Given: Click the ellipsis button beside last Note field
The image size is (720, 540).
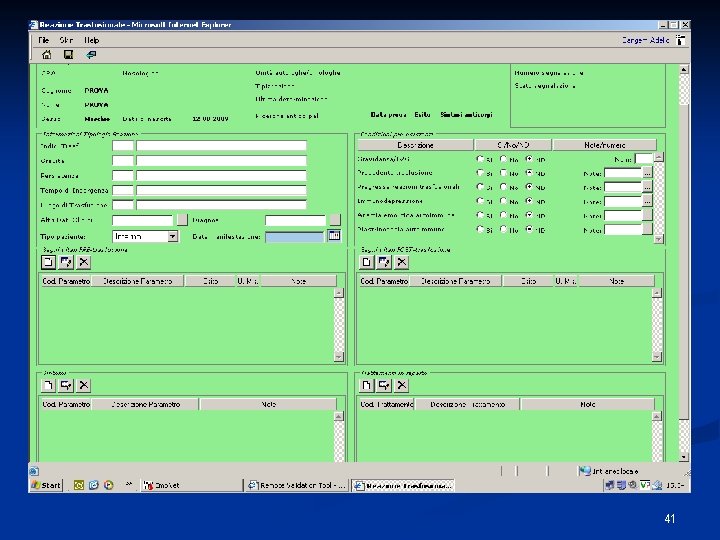Looking at the screenshot, I should tap(647, 229).
